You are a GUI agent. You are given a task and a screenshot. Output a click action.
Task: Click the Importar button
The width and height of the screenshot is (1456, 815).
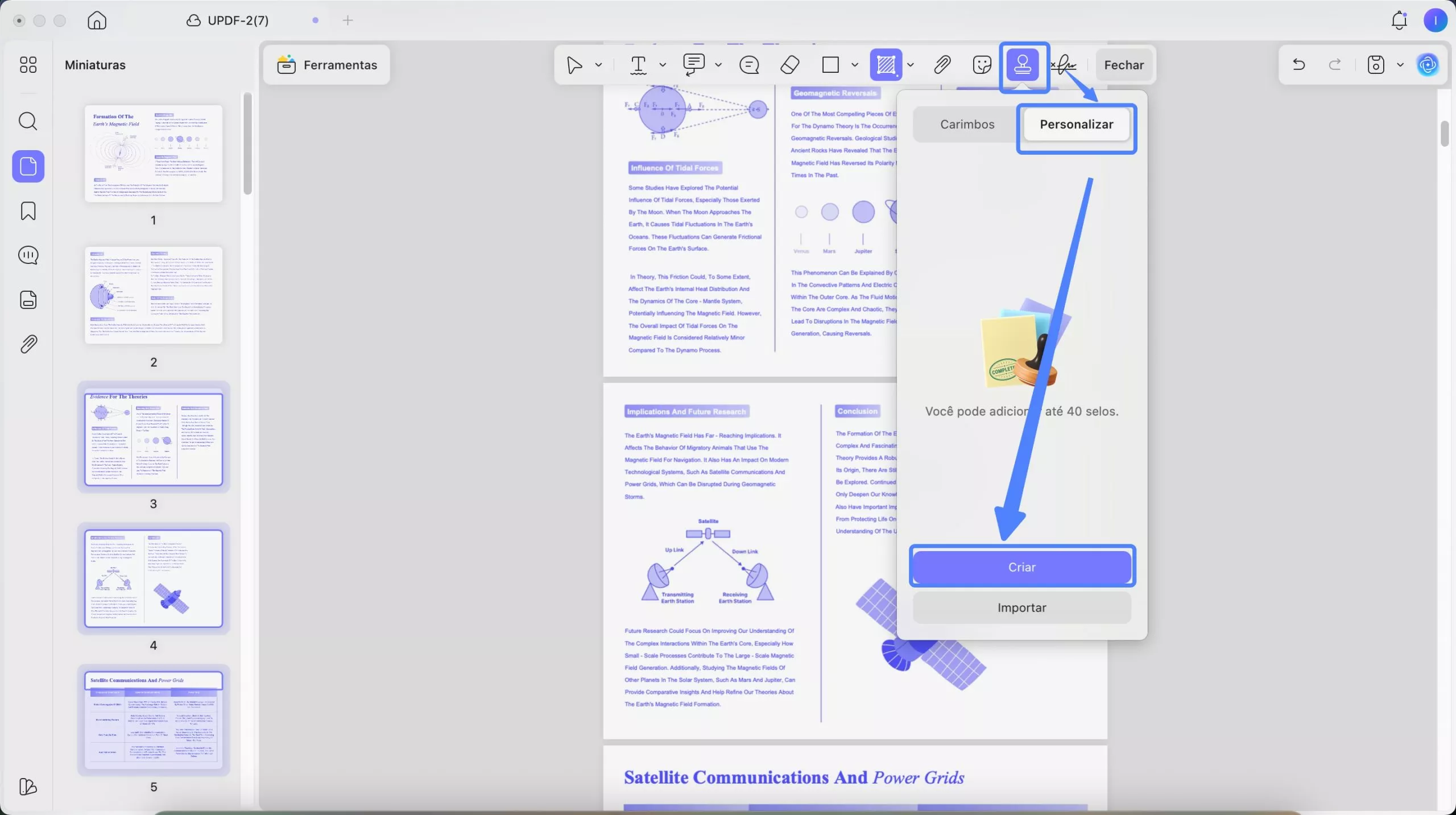tap(1021, 608)
